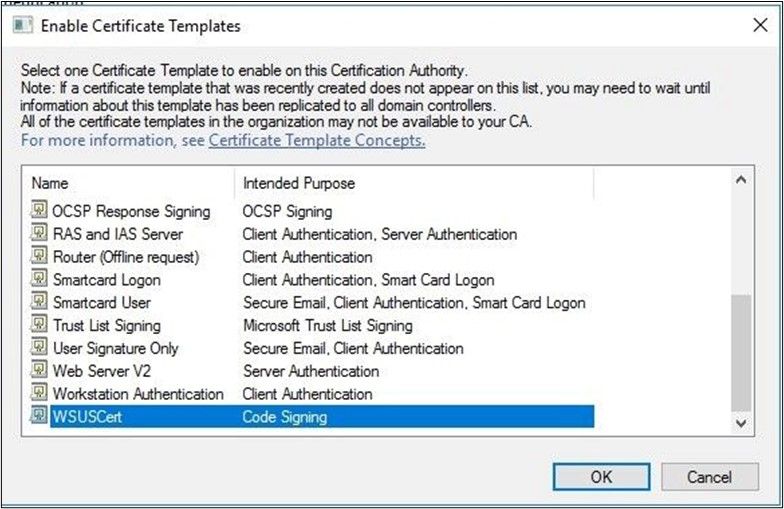This screenshot has height=509, width=784.
Task: Click the OCSP Response Signing template icon
Action: tap(39, 211)
